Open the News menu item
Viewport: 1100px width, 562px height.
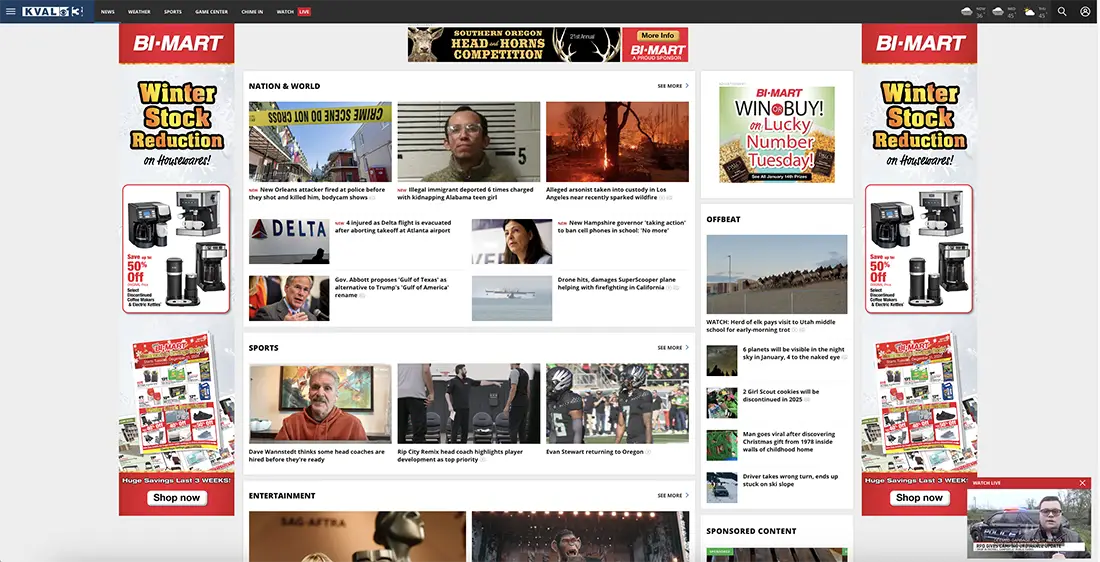(107, 12)
